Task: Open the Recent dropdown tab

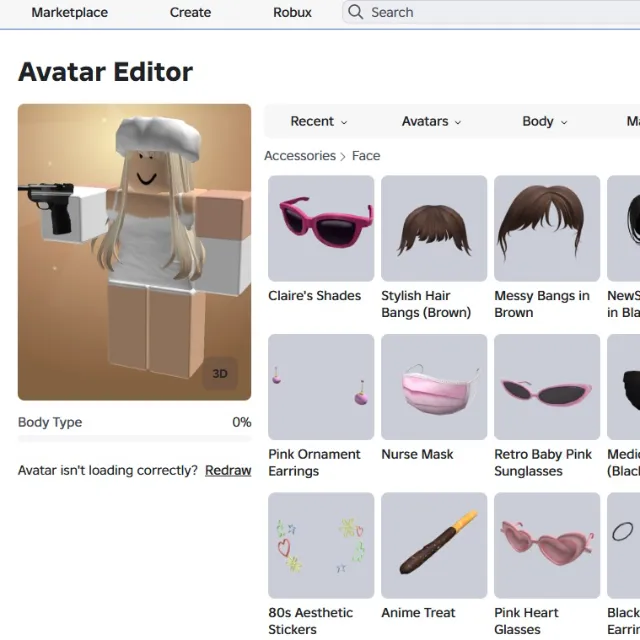Action: (319, 121)
